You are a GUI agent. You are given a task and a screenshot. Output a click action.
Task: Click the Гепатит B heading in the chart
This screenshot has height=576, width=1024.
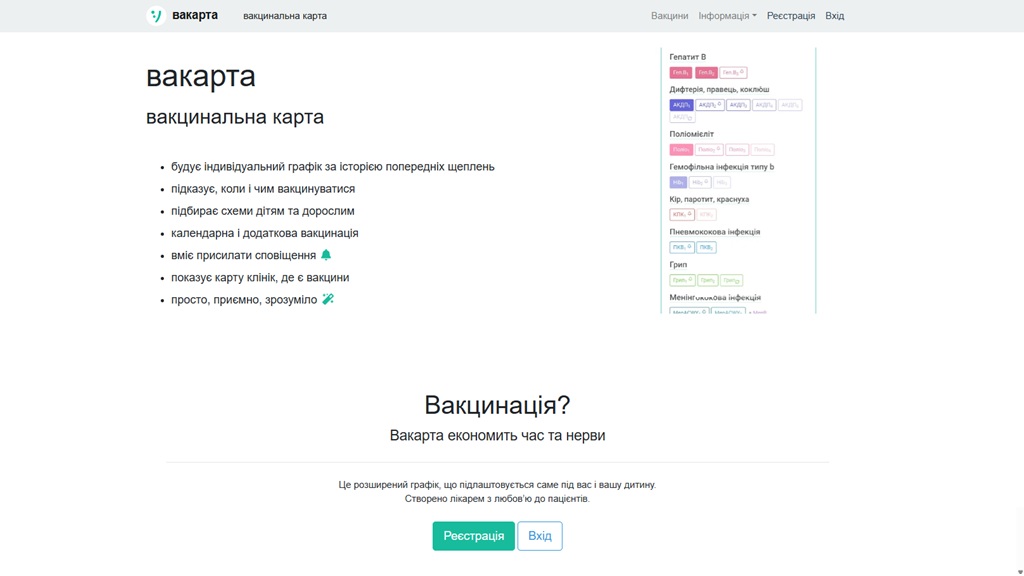point(687,57)
